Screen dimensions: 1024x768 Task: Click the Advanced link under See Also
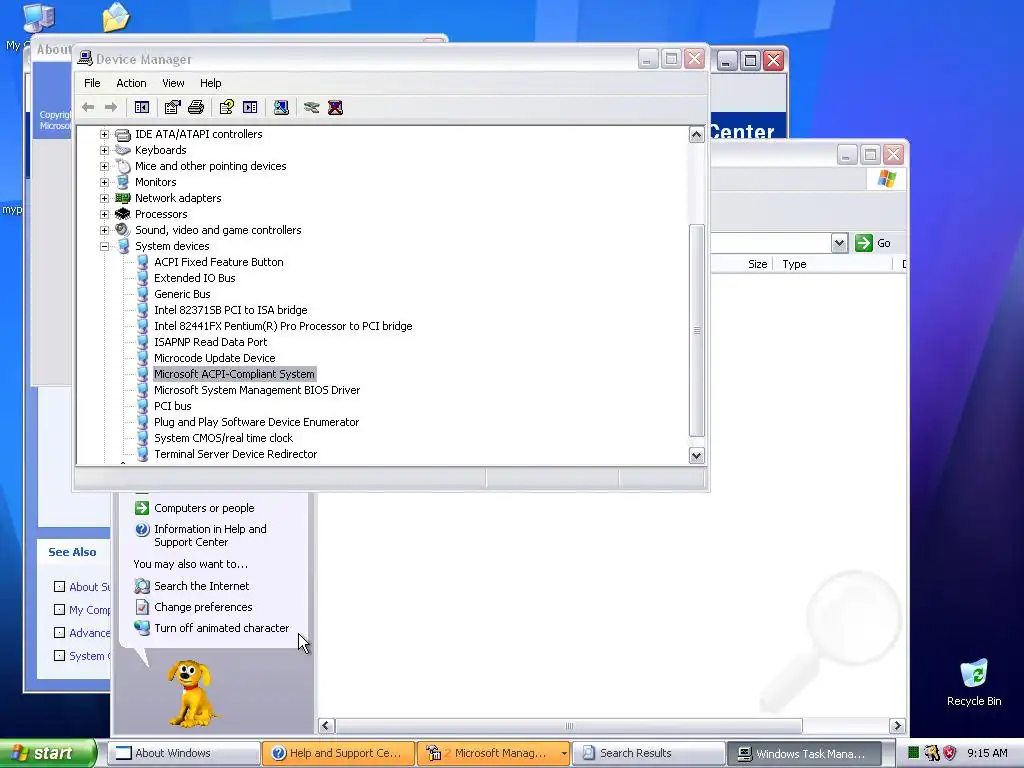pyautogui.click(x=89, y=633)
